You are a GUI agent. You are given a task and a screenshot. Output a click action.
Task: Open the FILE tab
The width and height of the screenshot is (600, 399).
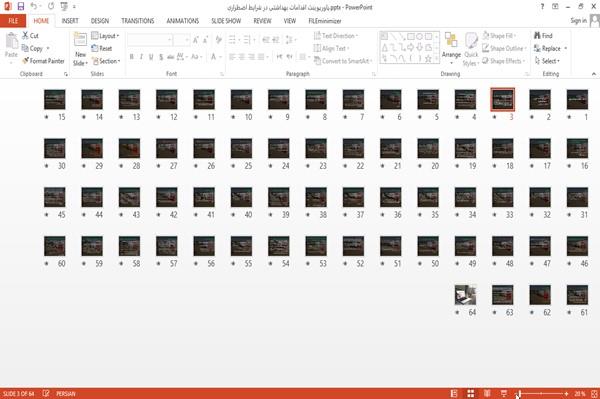(x=13, y=21)
